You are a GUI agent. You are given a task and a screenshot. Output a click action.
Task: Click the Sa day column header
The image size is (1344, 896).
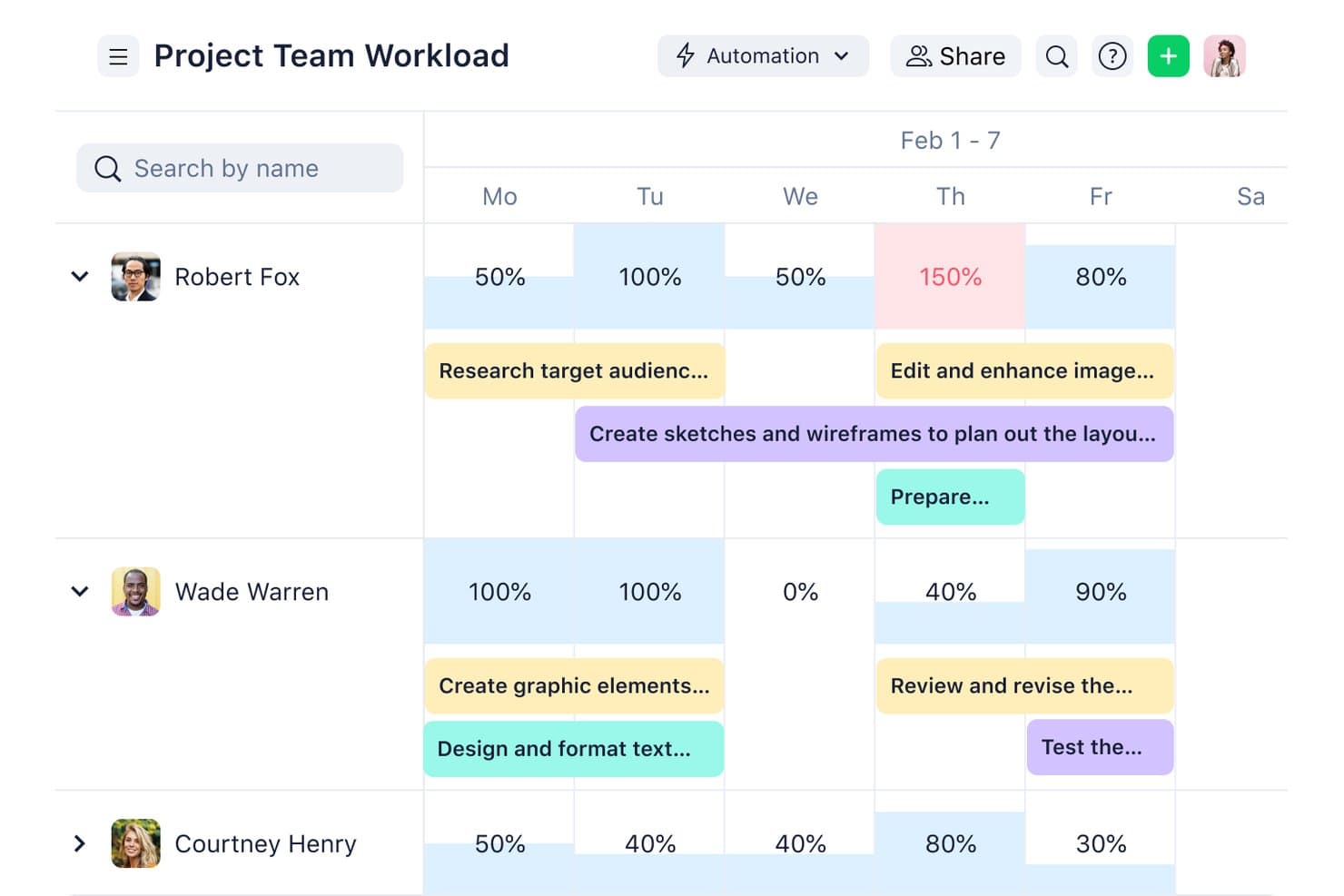[1250, 196]
